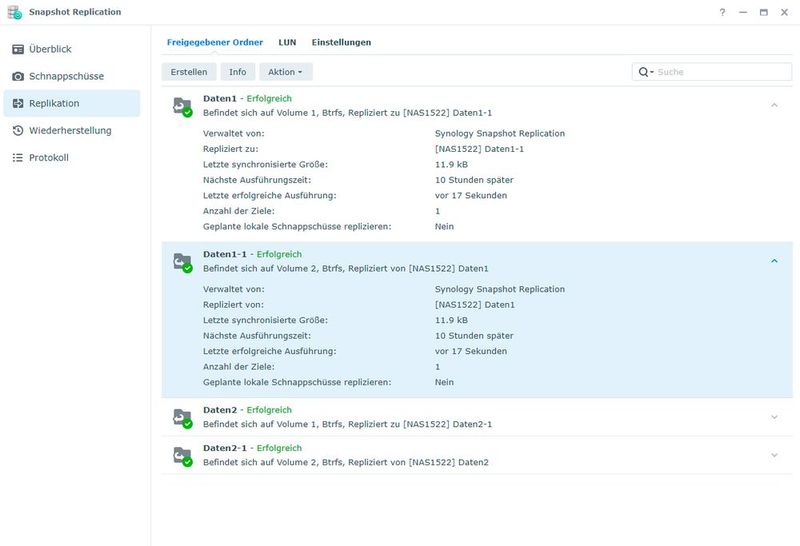Screen dimensions: 800x546
Task: Click the Protokoll list icon
Action: [x=18, y=157]
